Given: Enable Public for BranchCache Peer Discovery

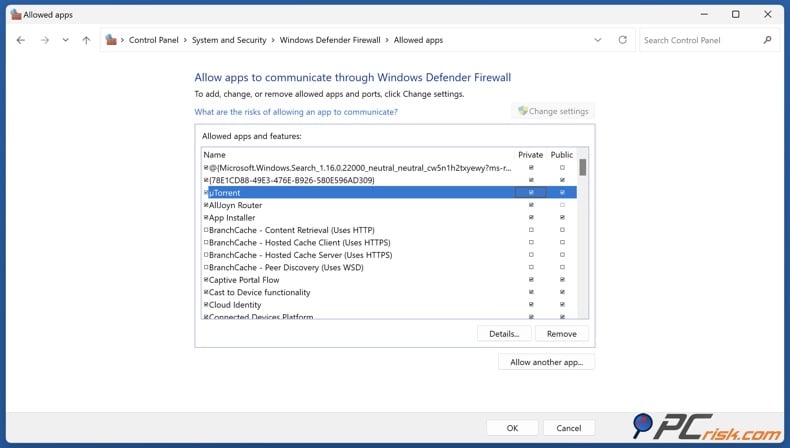Looking at the screenshot, I should (562, 267).
